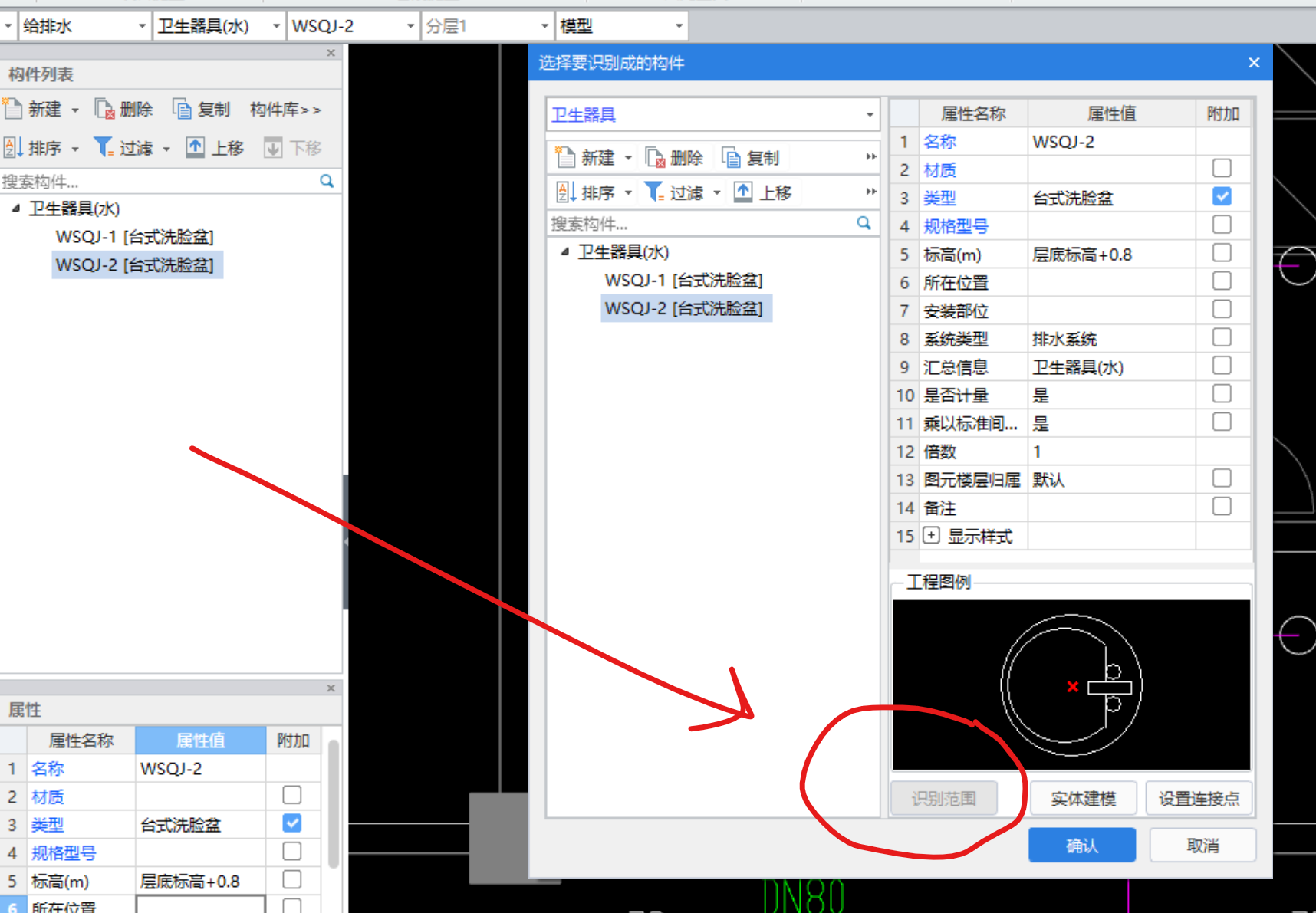Click Filter funnel icon in dialog toolbar
Viewport: 1316px width, 913px height.
[x=654, y=192]
